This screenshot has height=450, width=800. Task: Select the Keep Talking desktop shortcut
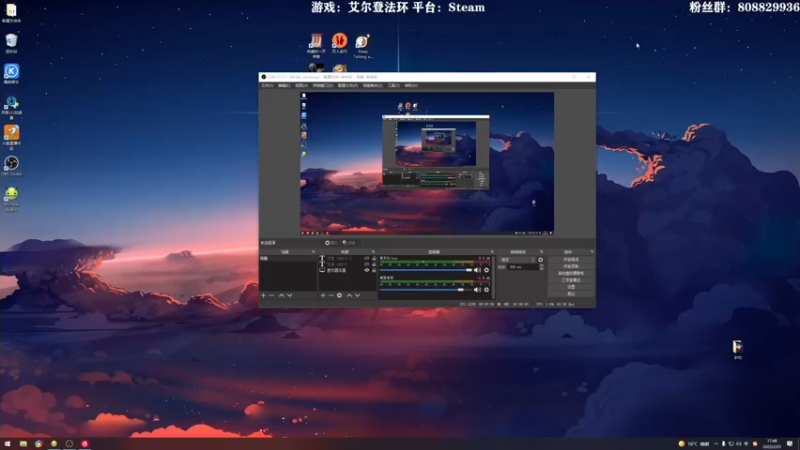pyautogui.click(x=362, y=46)
